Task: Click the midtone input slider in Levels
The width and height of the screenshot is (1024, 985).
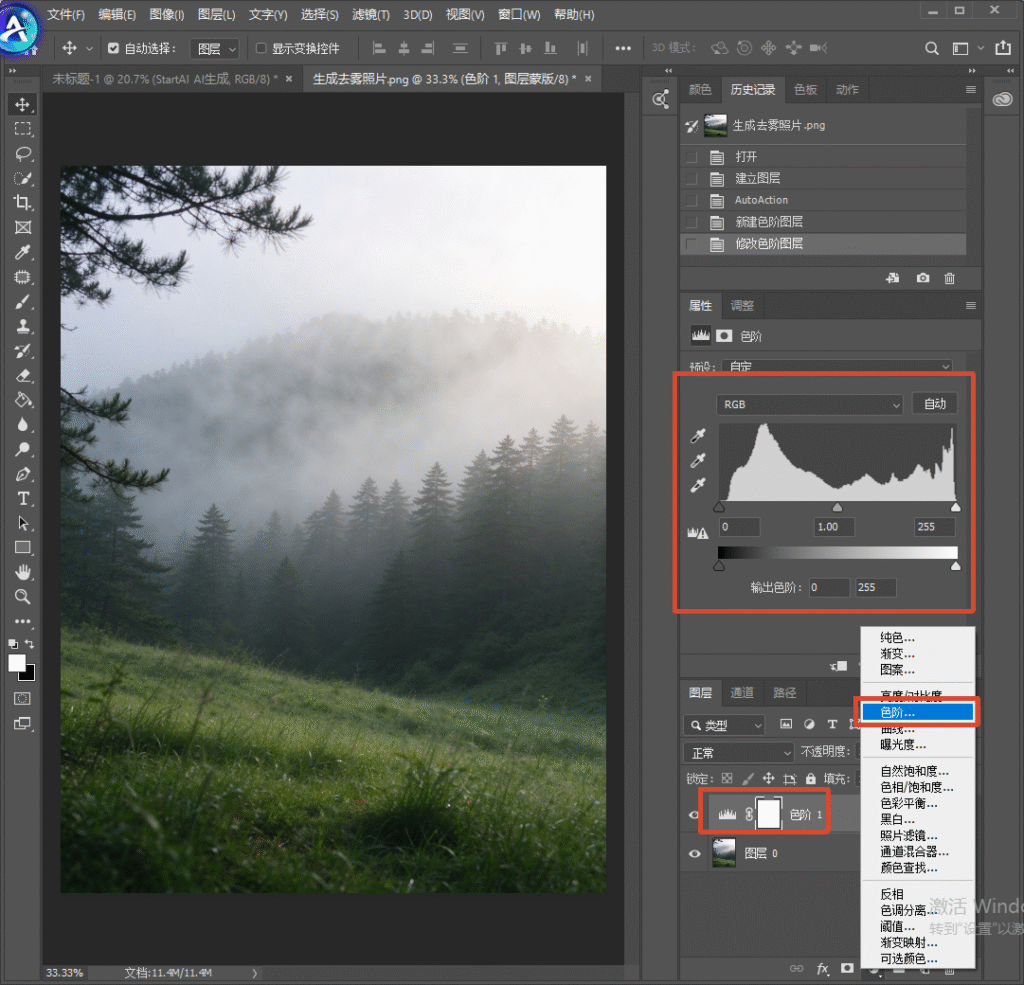Action: pyautogui.click(x=837, y=507)
